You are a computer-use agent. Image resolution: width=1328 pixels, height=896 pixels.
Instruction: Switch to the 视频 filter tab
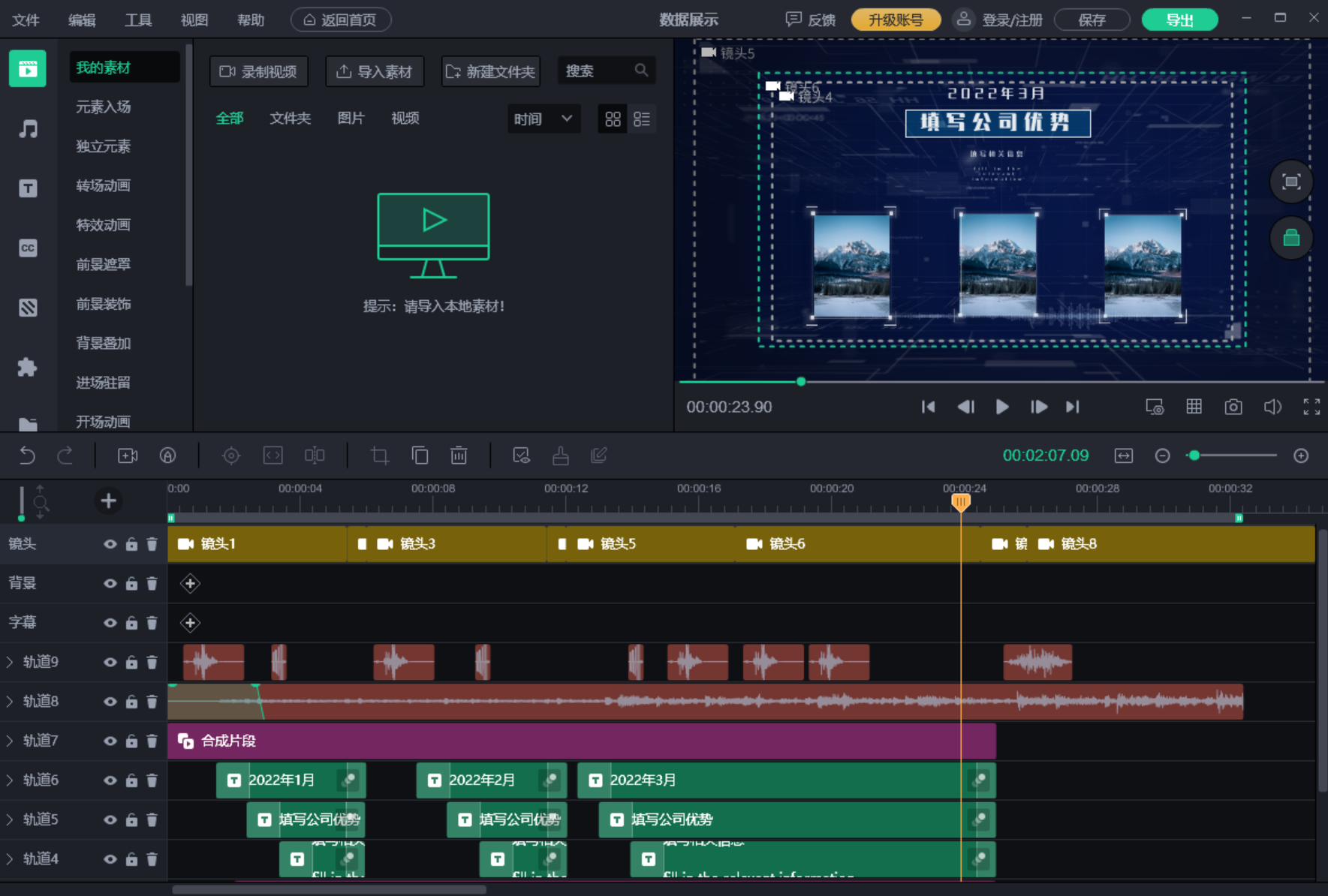405,118
